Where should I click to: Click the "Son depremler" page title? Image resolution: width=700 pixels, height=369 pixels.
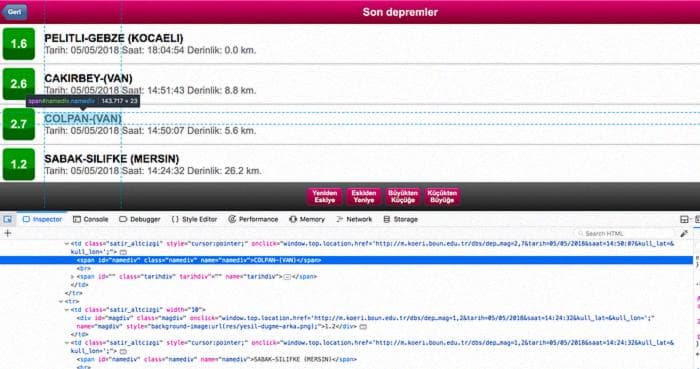pos(400,12)
